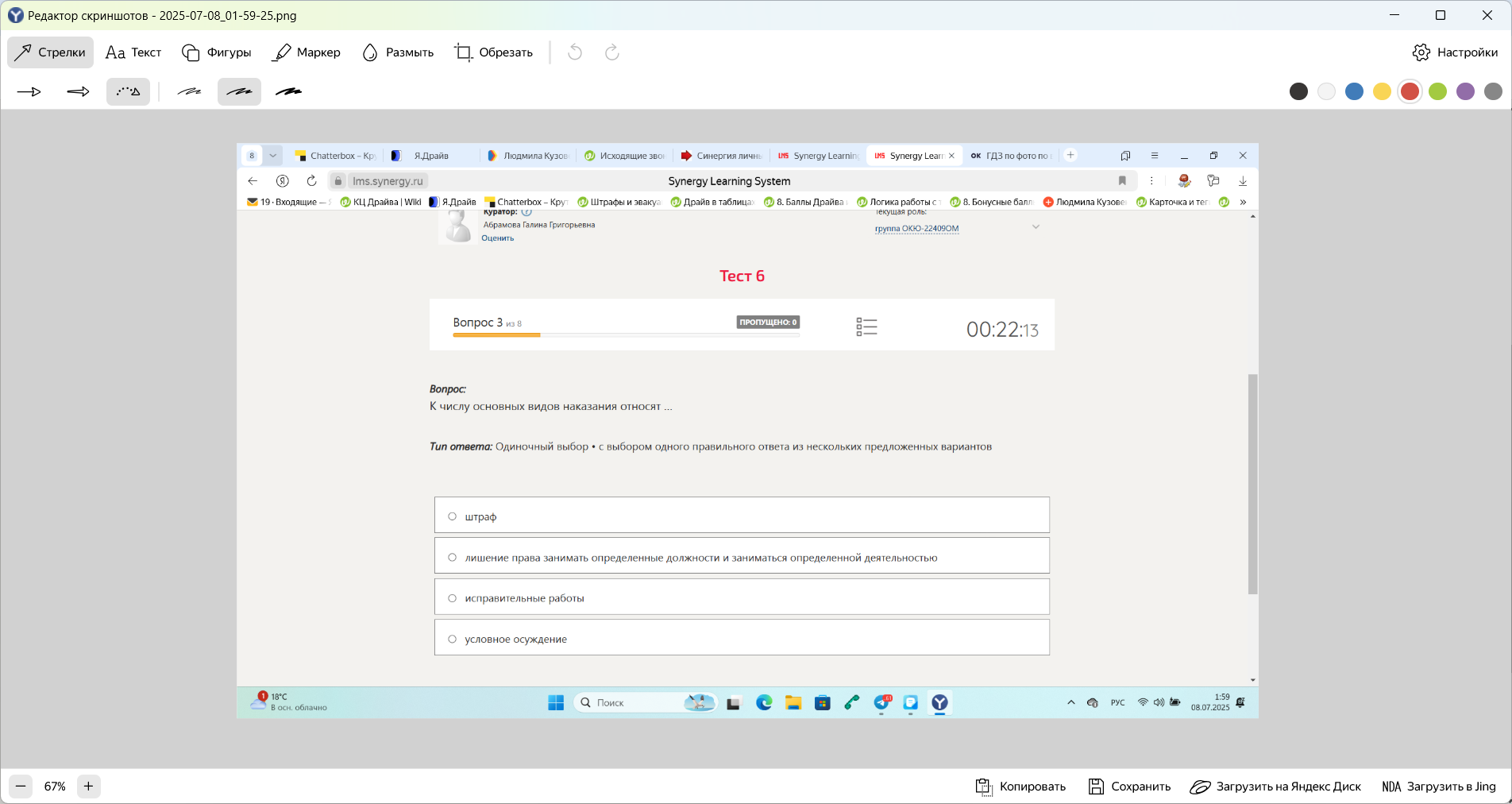Select the Размыть blur tool
Image resolution: width=1512 pixels, height=804 pixels.
[397, 52]
